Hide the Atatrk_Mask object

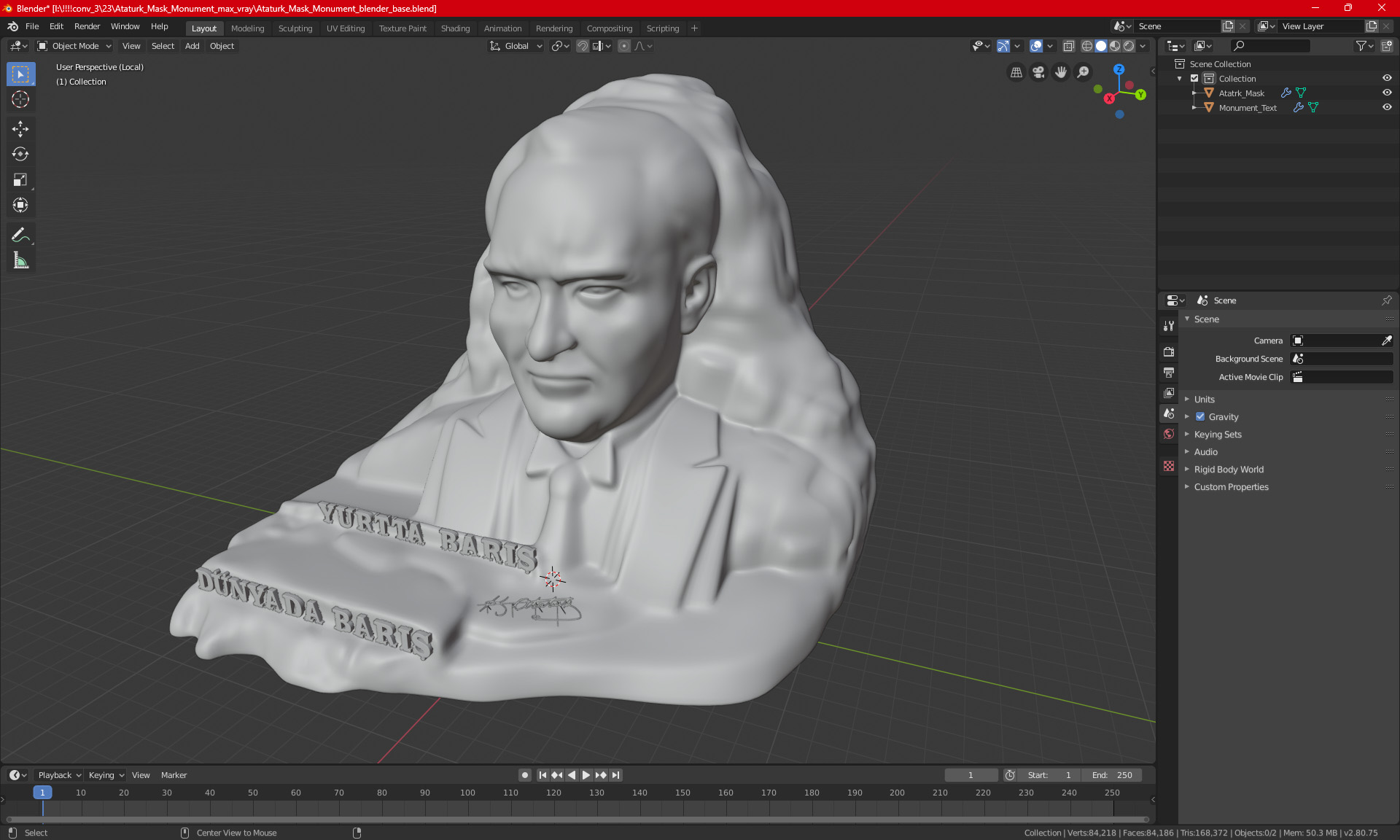[1387, 93]
